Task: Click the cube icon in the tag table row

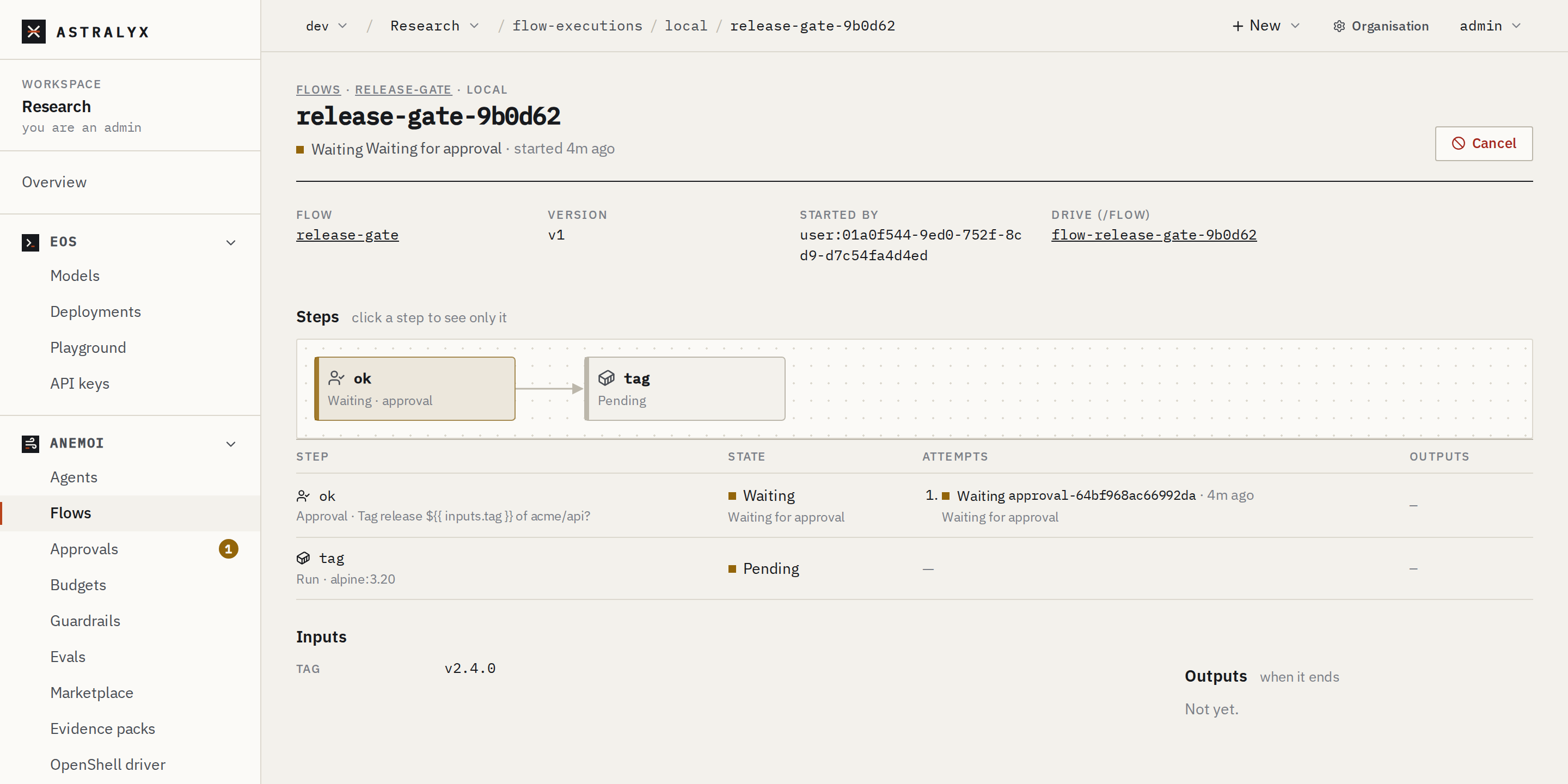Action: pyautogui.click(x=303, y=558)
